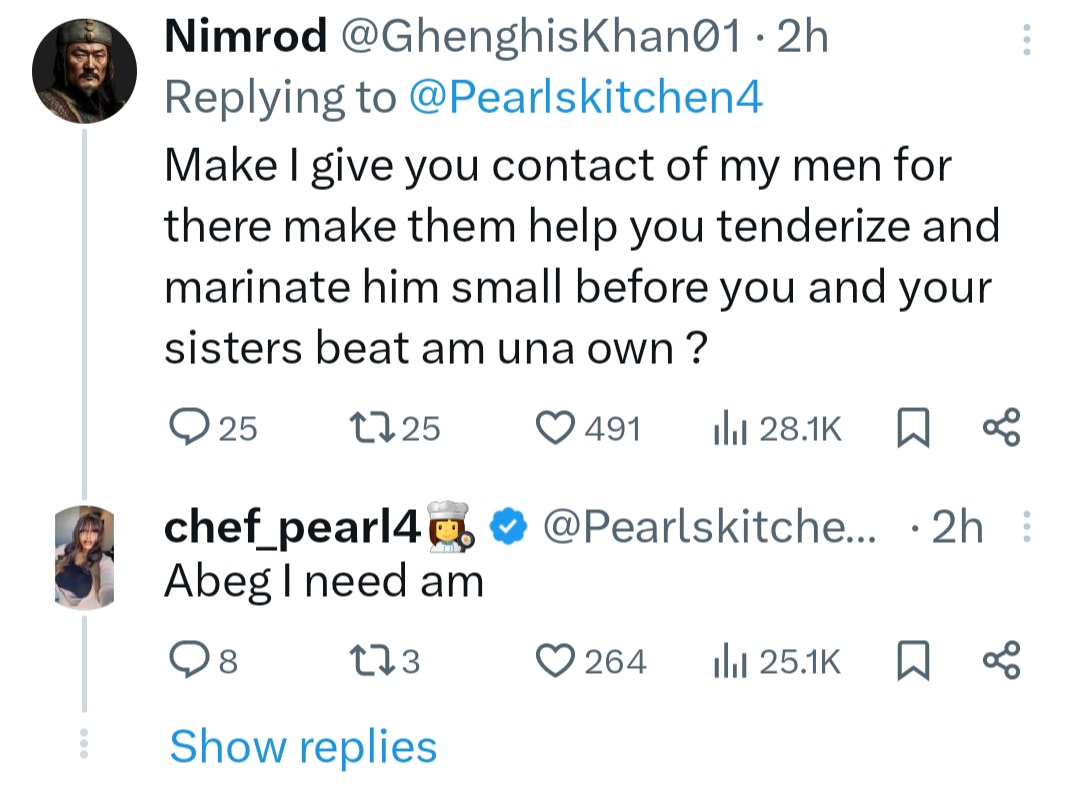Like chef_pearl4's reply with 264 likes
The height and width of the screenshot is (793, 1080).
tap(557, 661)
